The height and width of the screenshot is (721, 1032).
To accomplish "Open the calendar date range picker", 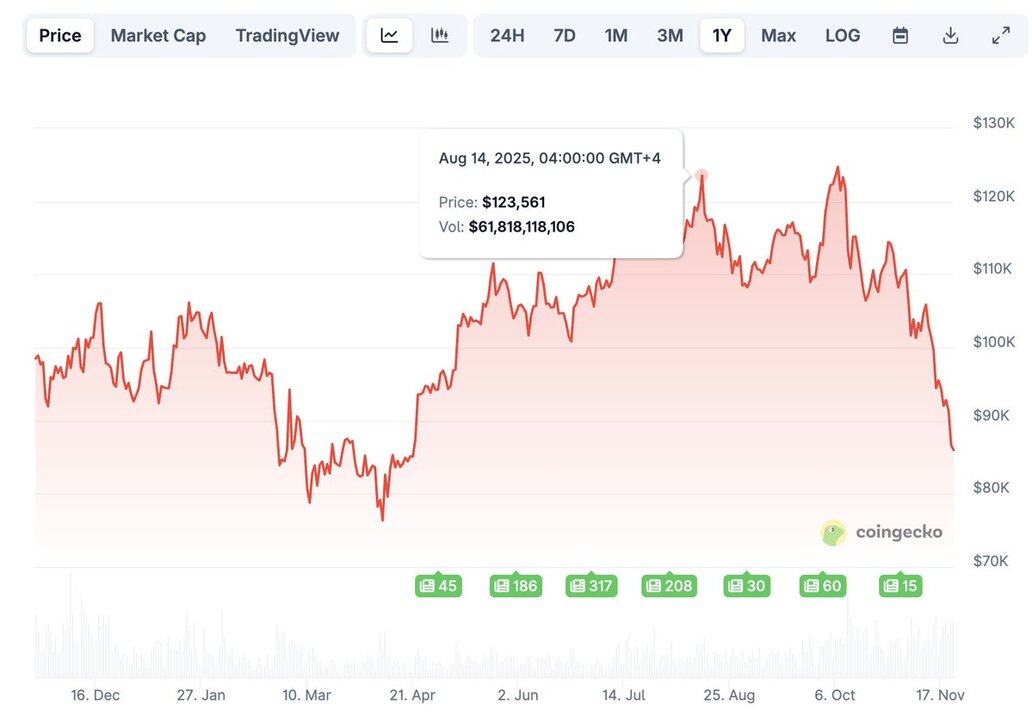I will 900,36.
